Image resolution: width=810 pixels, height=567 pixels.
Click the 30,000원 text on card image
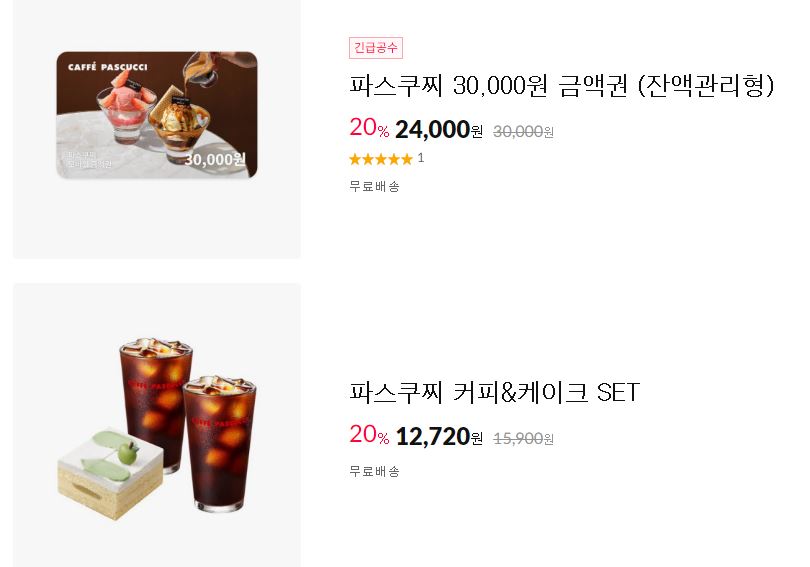tap(215, 159)
